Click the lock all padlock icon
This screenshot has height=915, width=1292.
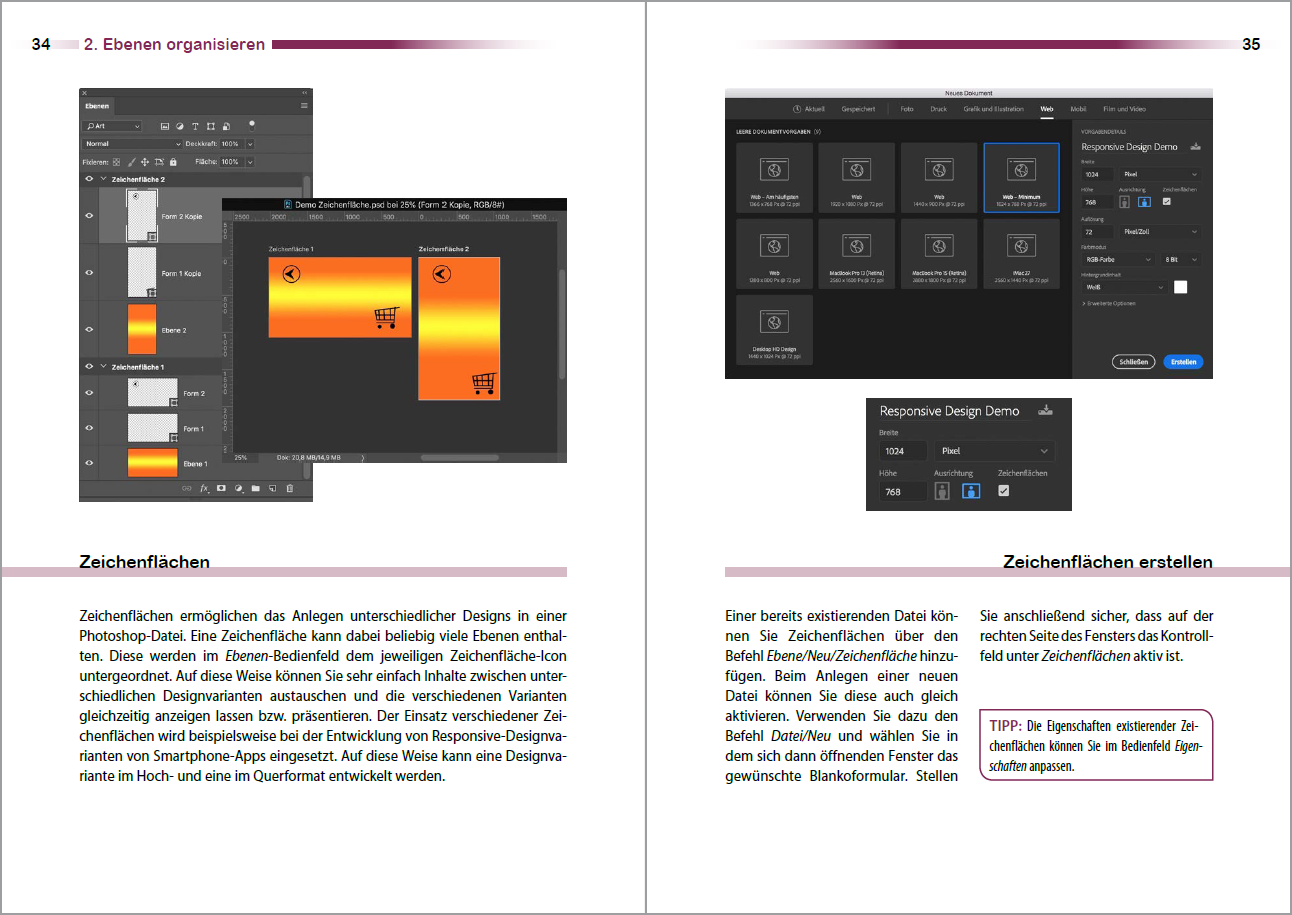point(173,161)
